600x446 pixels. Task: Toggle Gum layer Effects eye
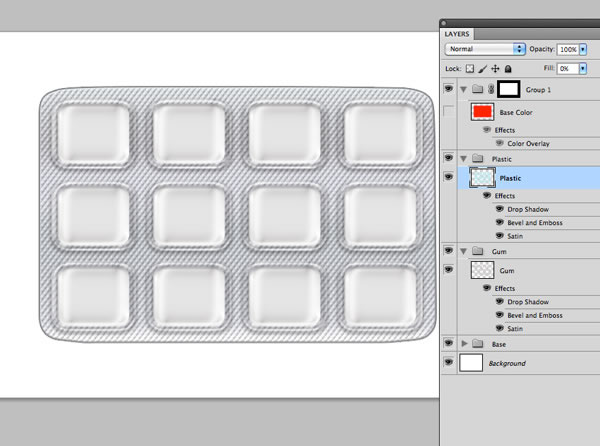point(487,288)
